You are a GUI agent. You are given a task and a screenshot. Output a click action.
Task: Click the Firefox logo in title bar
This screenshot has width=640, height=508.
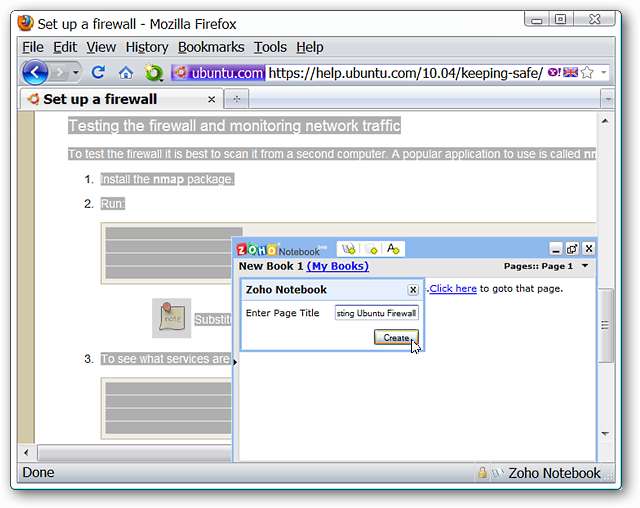(26, 23)
